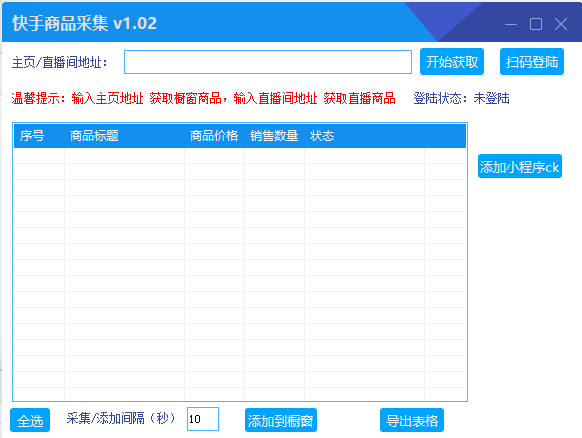Click the interval seconds input box
The image size is (582, 438).
click(203, 419)
